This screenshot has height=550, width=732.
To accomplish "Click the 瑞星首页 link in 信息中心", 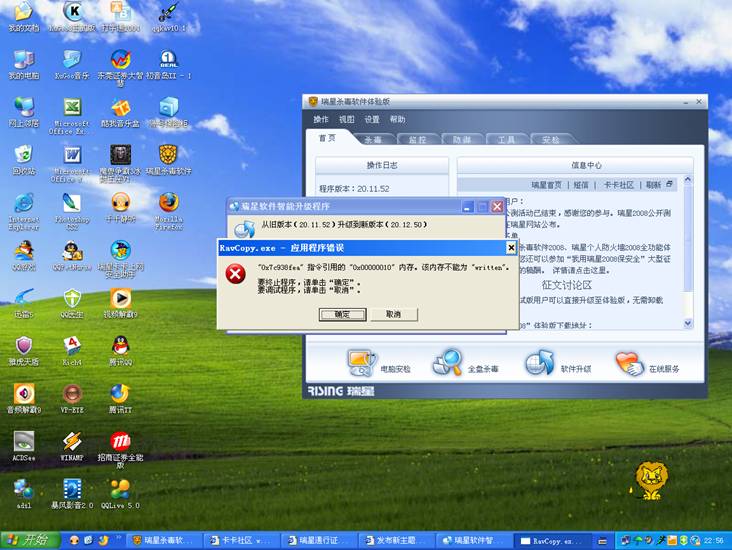I will [x=546, y=185].
